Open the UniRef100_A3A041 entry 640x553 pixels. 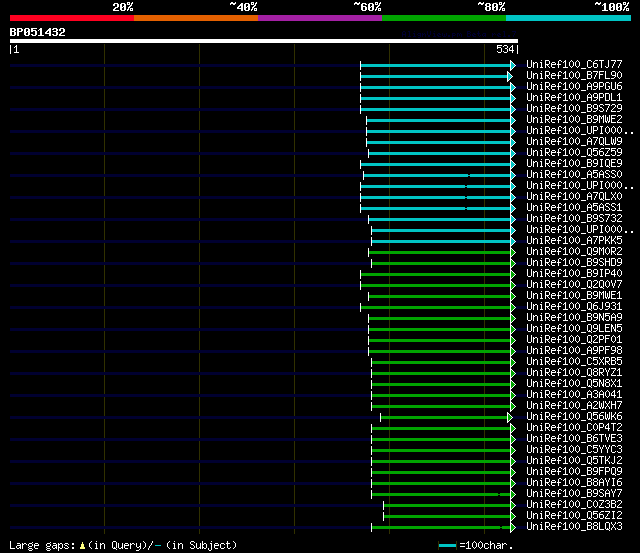coord(574,395)
